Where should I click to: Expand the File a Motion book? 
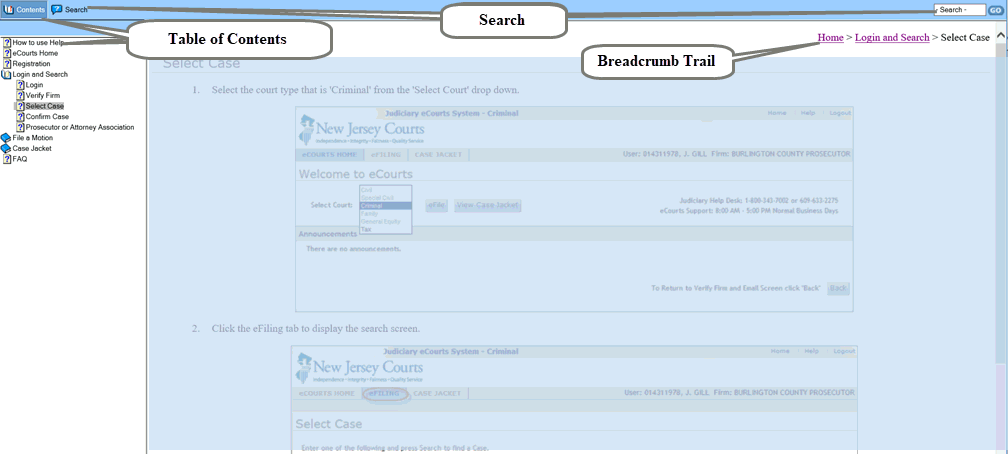[x=6, y=138]
